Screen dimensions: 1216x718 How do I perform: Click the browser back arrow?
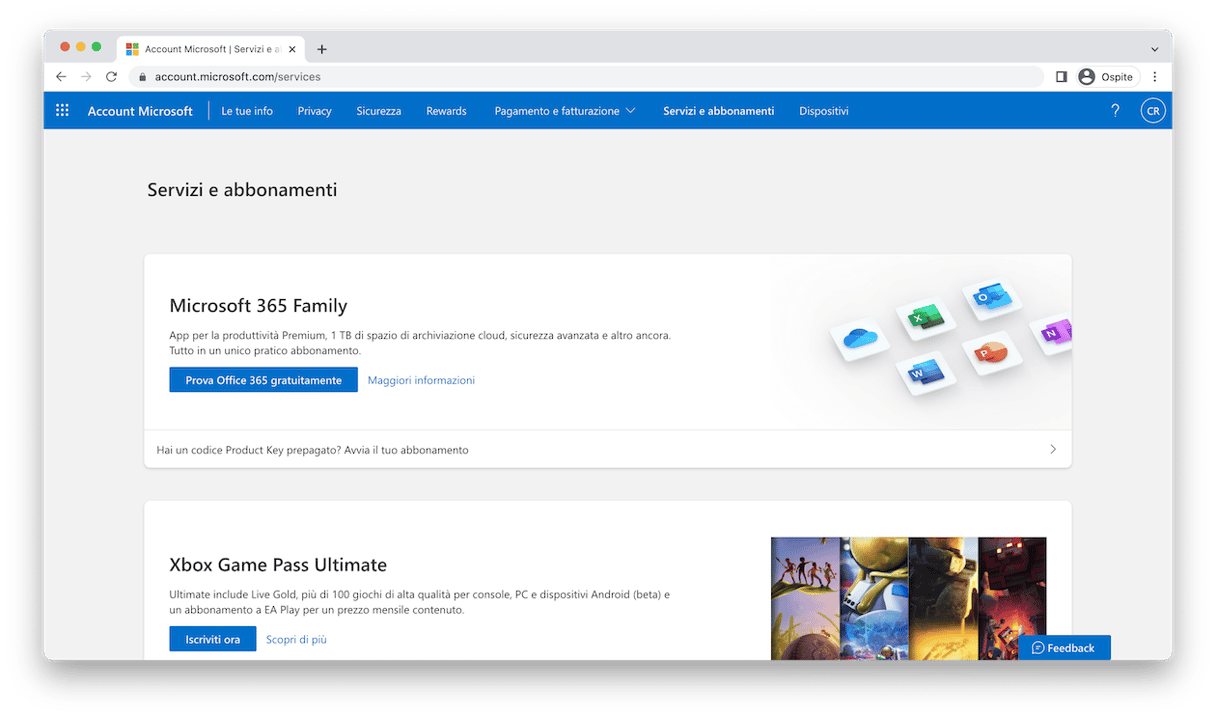pos(61,77)
